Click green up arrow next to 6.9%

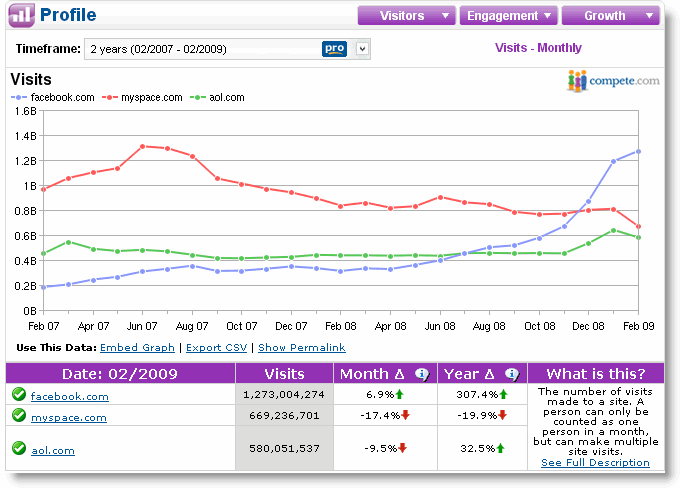[x=400, y=394]
